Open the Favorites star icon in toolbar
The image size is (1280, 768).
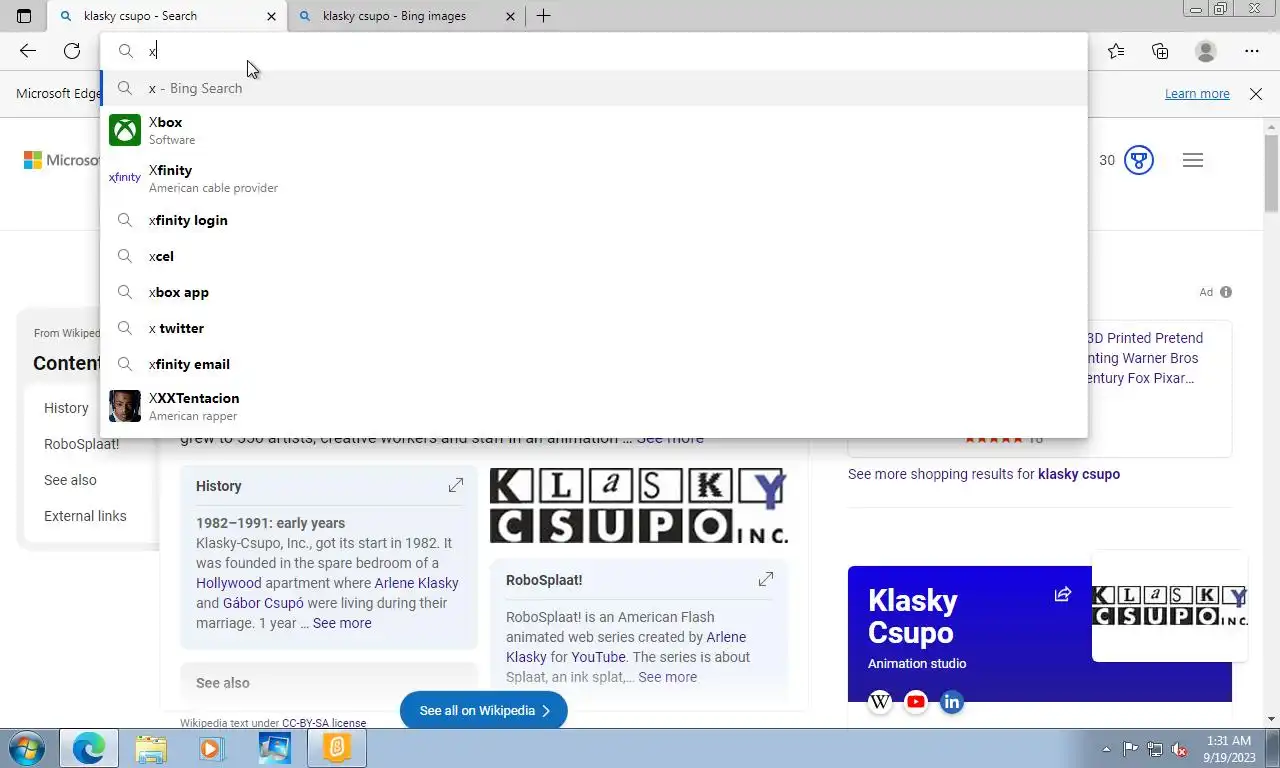tap(1116, 51)
